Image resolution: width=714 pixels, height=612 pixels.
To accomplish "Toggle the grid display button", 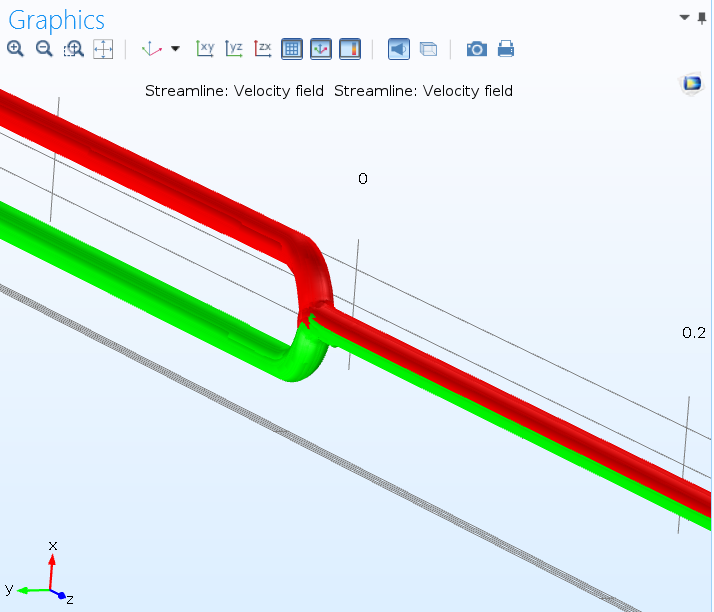I will [292, 48].
